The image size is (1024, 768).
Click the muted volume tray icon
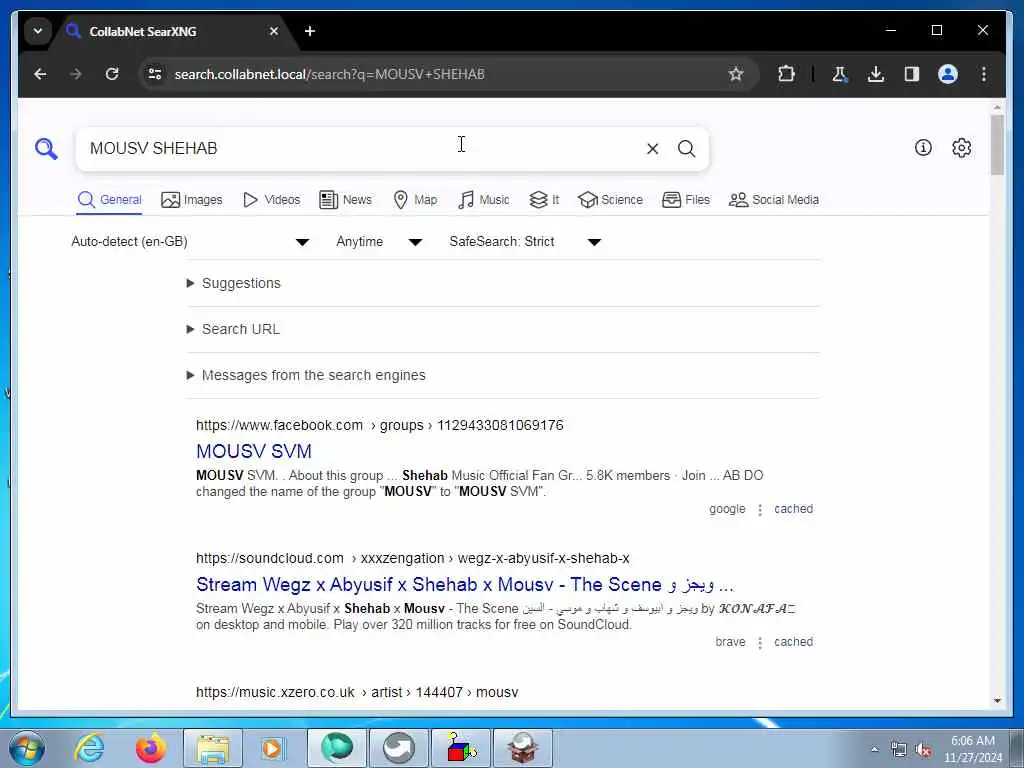(923, 750)
